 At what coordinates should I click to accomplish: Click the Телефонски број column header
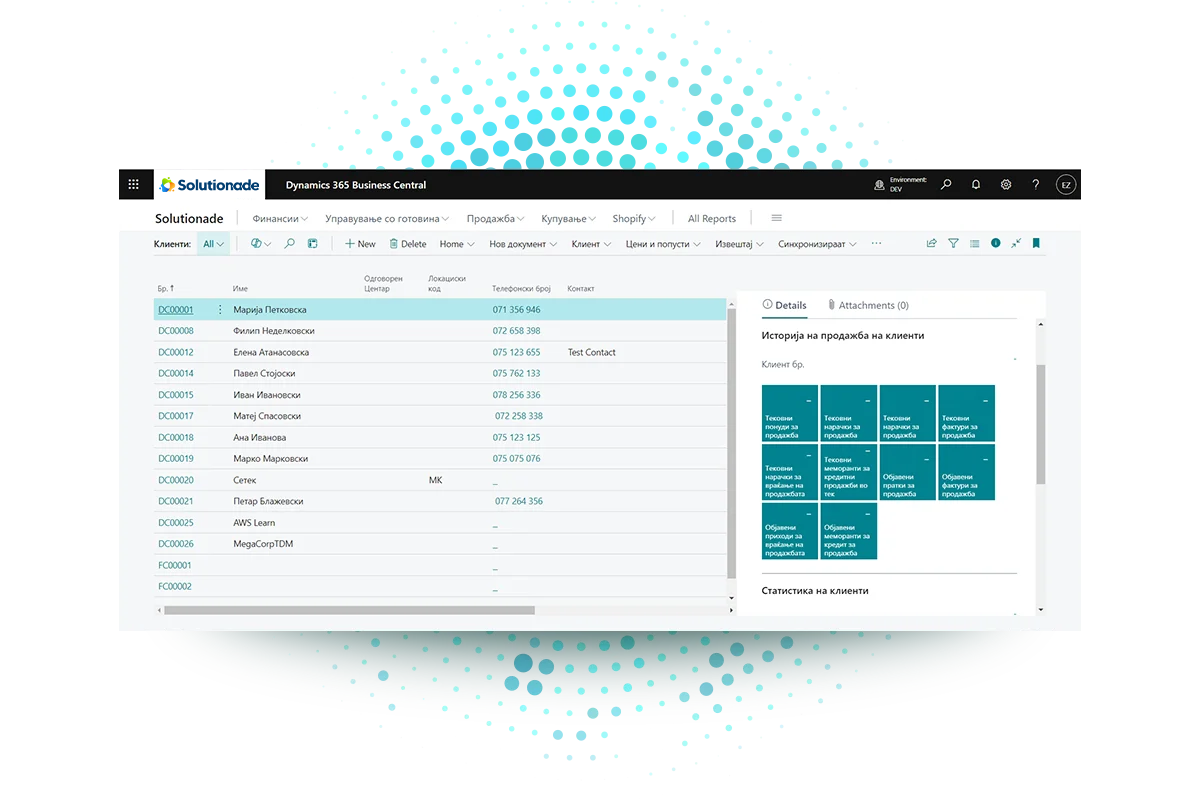point(521,288)
